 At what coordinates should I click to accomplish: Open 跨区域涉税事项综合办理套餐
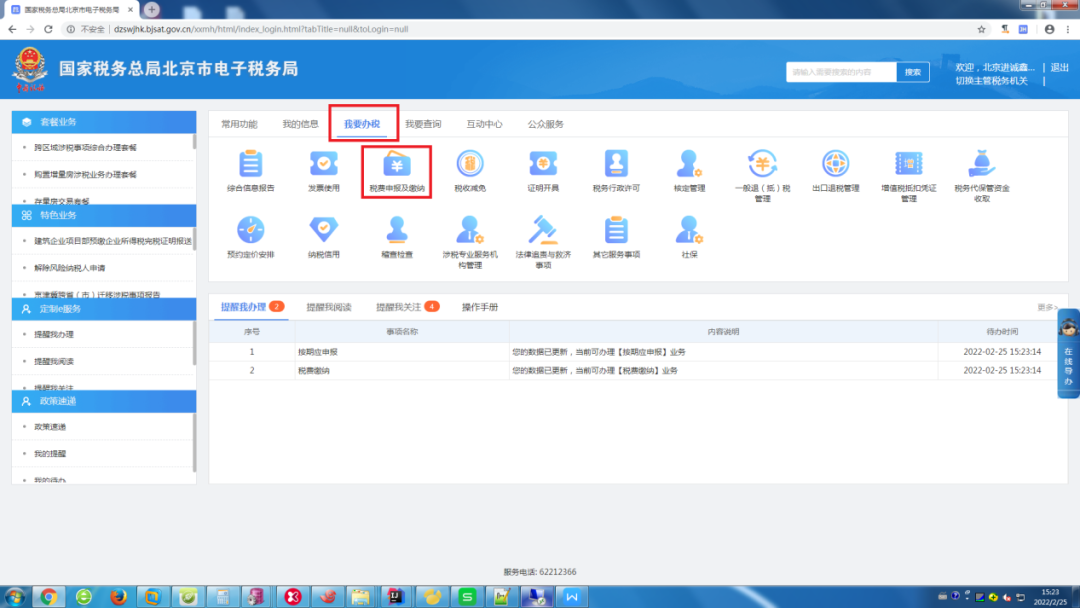tap(85, 147)
